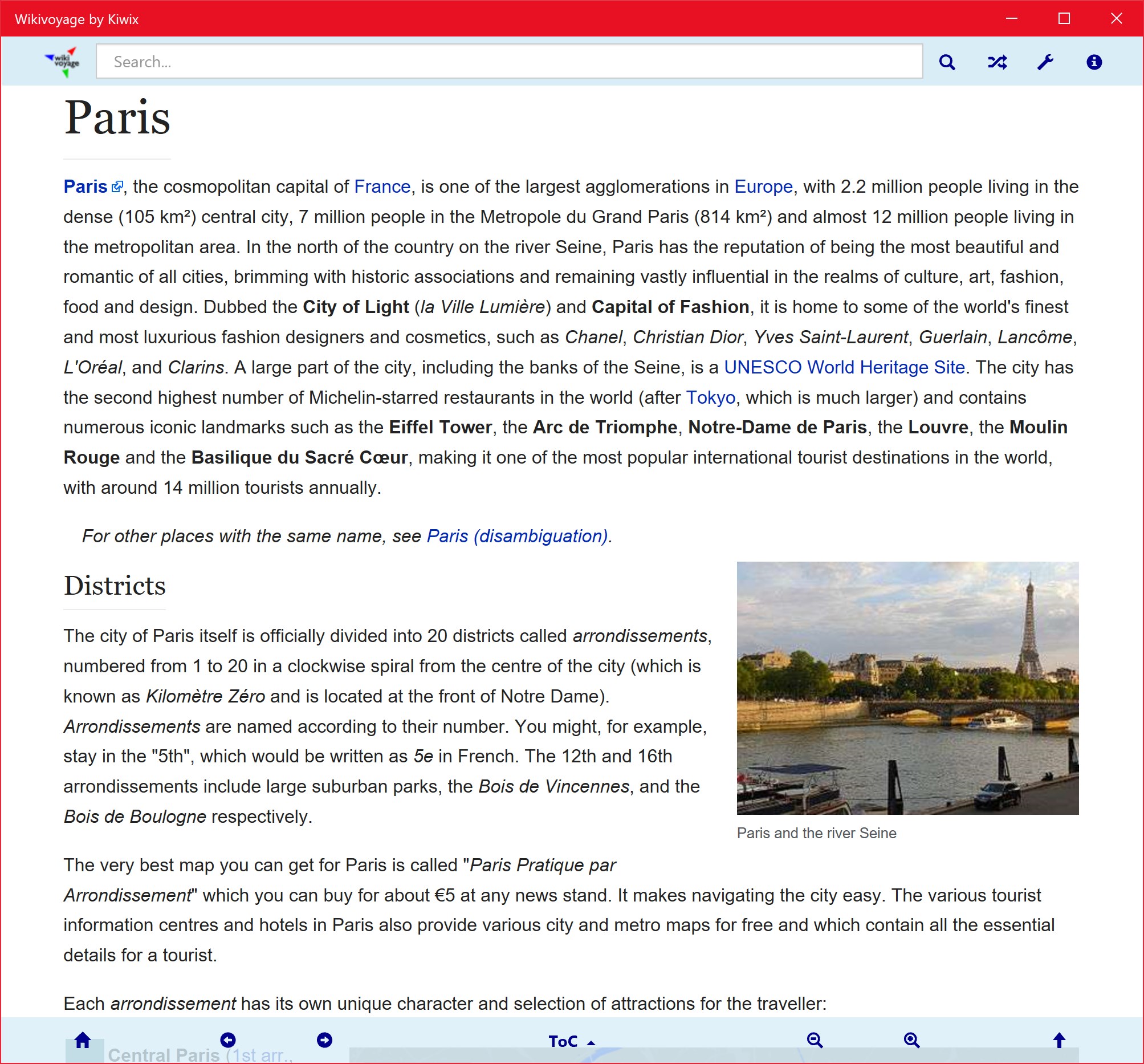Show the about information icon

point(1093,62)
